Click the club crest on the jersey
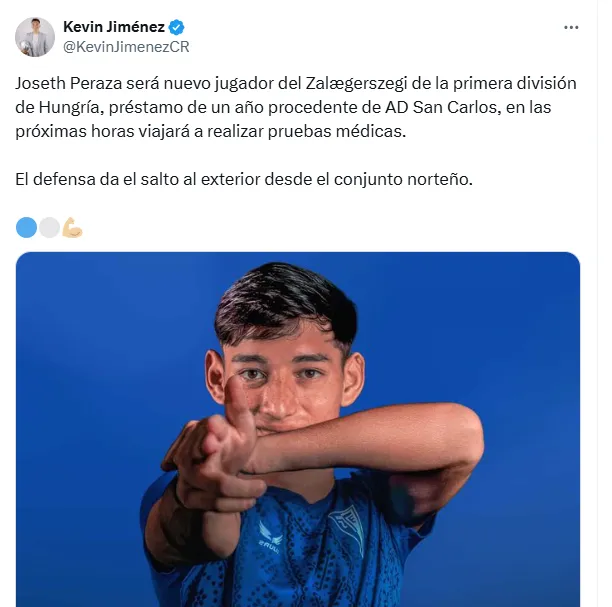This screenshot has width=612, height=607. click(x=347, y=529)
